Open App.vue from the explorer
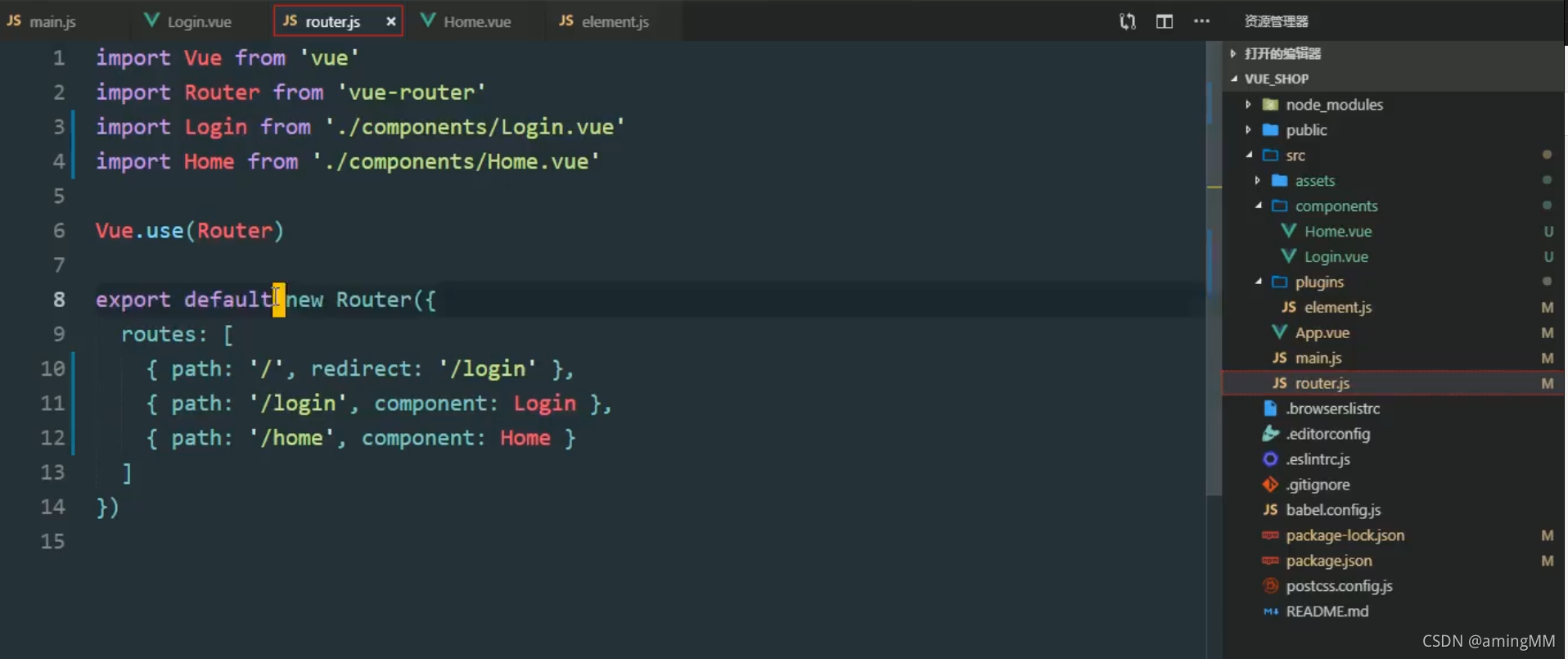The image size is (1568, 659). coord(1322,332)
